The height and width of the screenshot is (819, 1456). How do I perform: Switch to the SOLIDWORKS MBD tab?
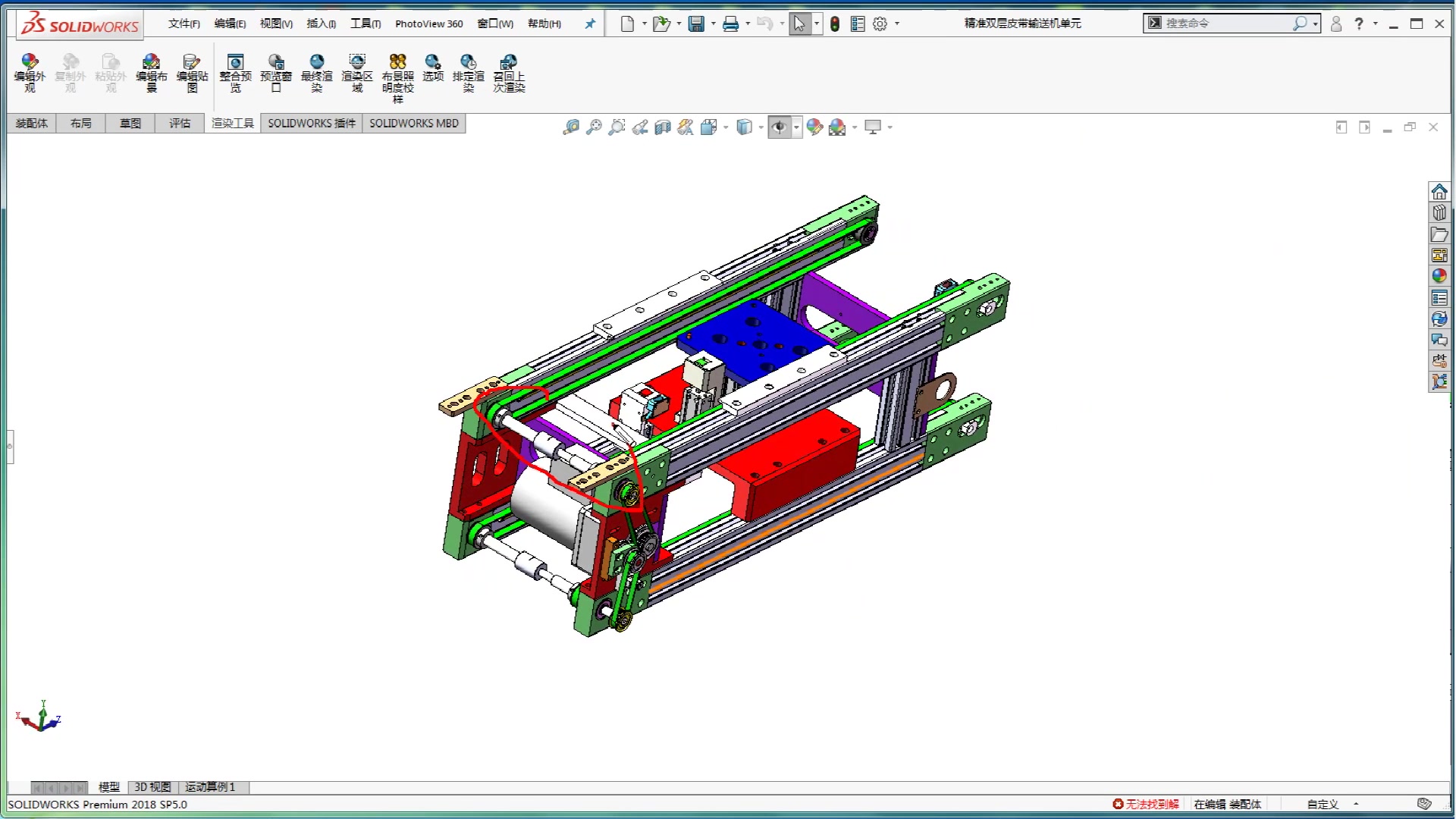pos(414,123)
